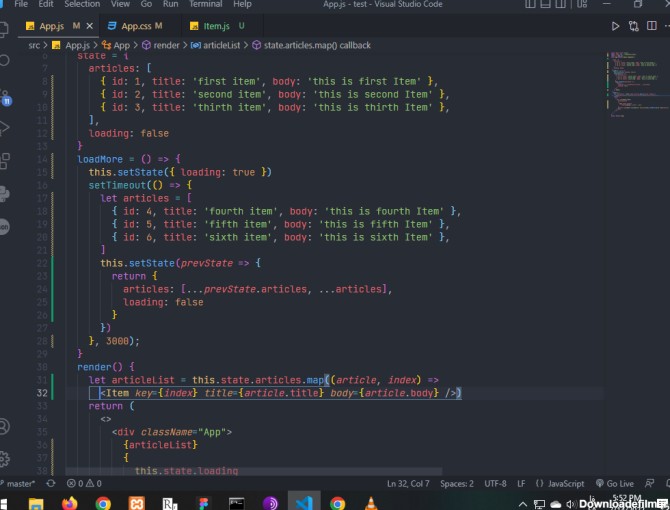Open Source Control view with 11 badge

pyautogui.click(x=5, y=98)
